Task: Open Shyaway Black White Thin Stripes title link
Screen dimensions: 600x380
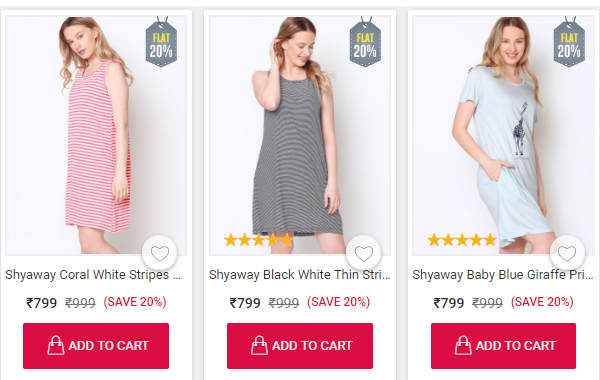Action: click(300, 275)
